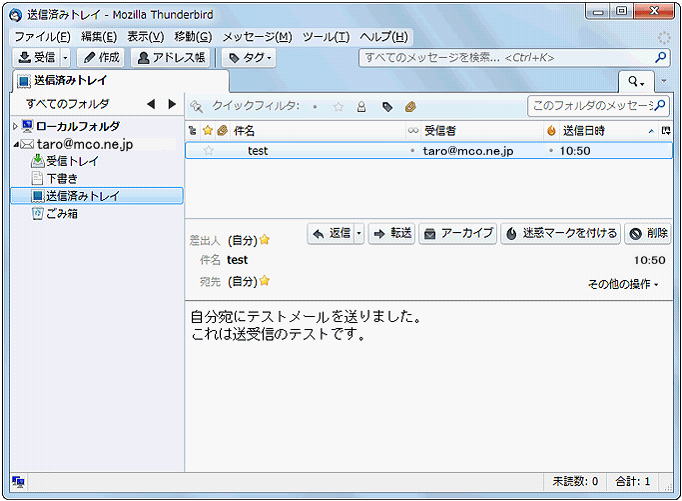Screen dimensions: 682x501
Task: Select the 送信済みトレイ tab
Action: (120, 81)
